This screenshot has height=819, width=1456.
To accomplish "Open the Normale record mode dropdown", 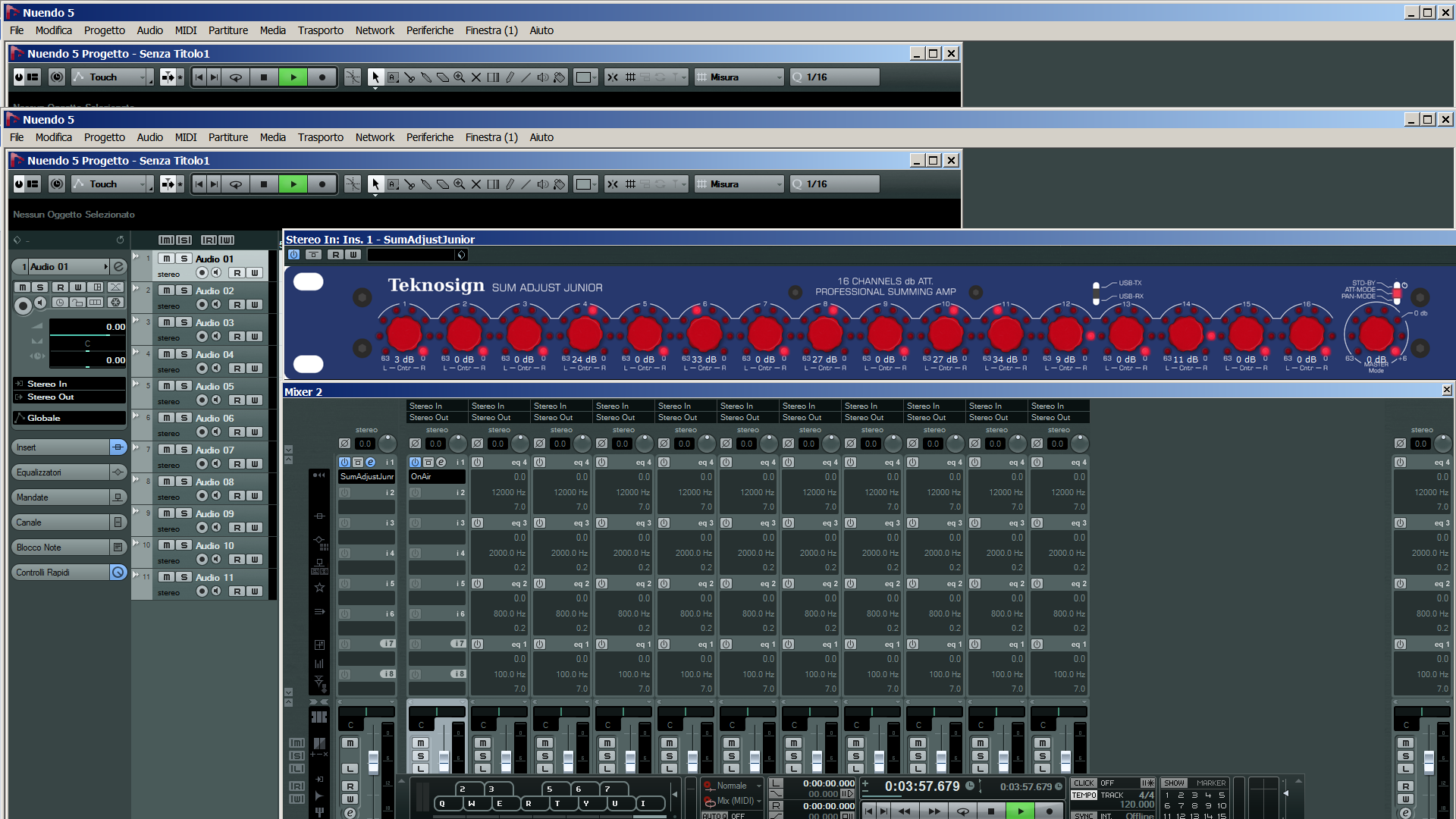I will (x=733, y=786).
